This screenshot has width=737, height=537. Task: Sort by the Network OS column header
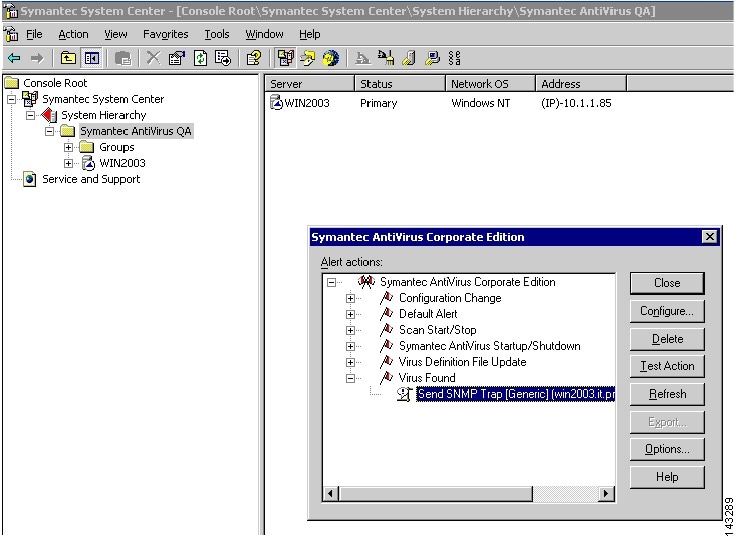pos(490,84)
